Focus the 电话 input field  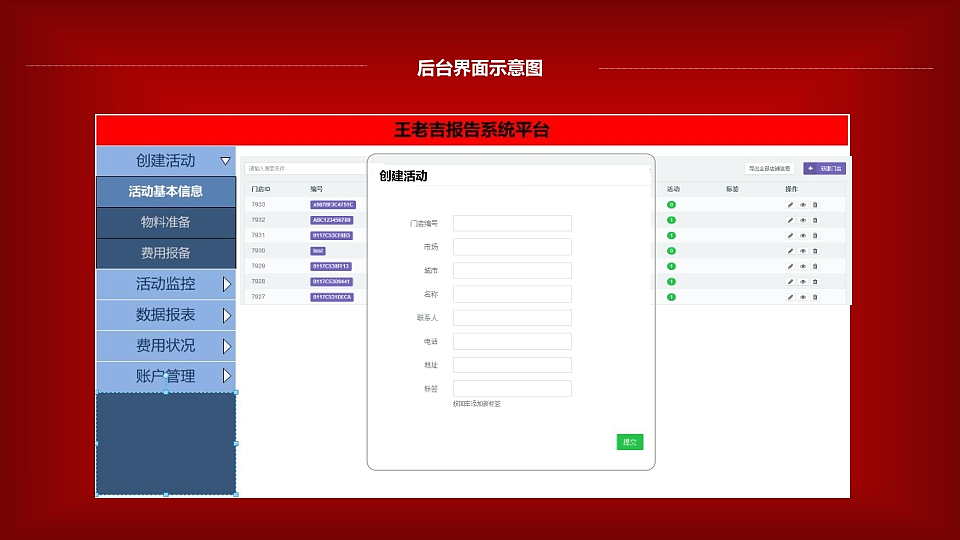[x=512, y=342]
